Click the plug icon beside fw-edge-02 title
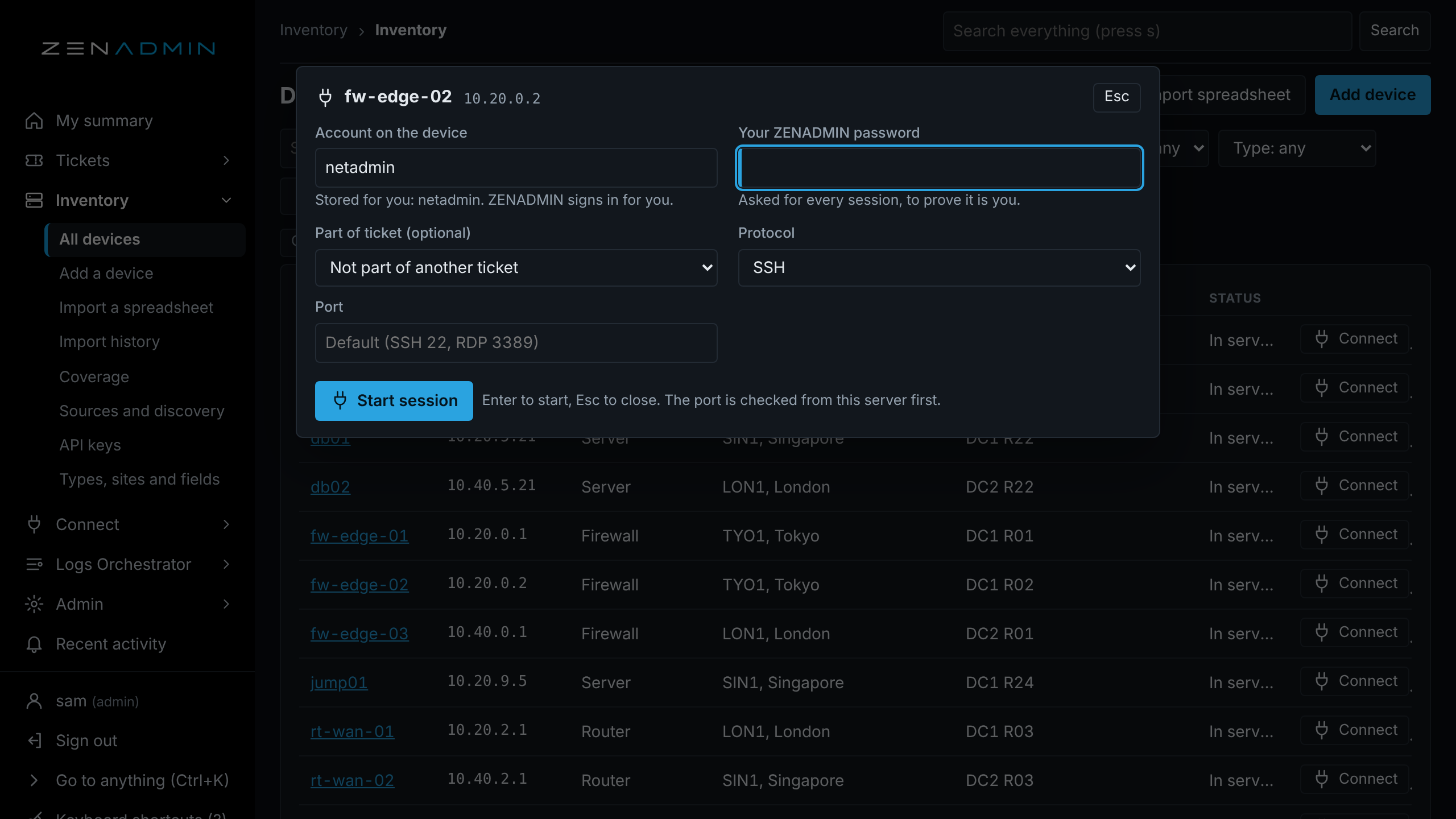The height and width of the screenshot is (819, 1456). [x=325, y=97]
